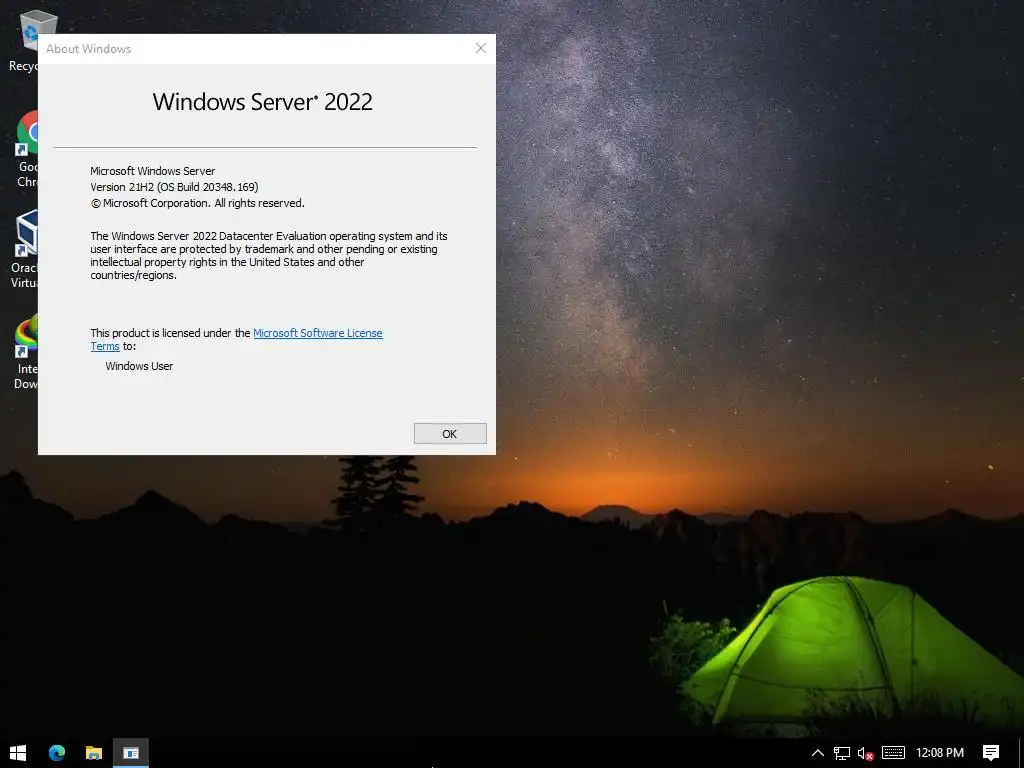1024x768 pixels.
Task: Click the 'Microsoft Windows Server' line
Action: 153,171
